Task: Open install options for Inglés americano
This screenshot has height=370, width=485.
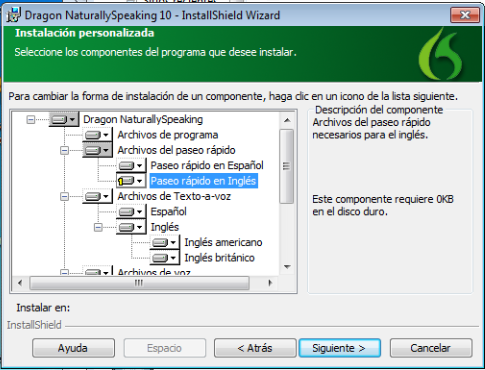Action: [x=165, y=243]
